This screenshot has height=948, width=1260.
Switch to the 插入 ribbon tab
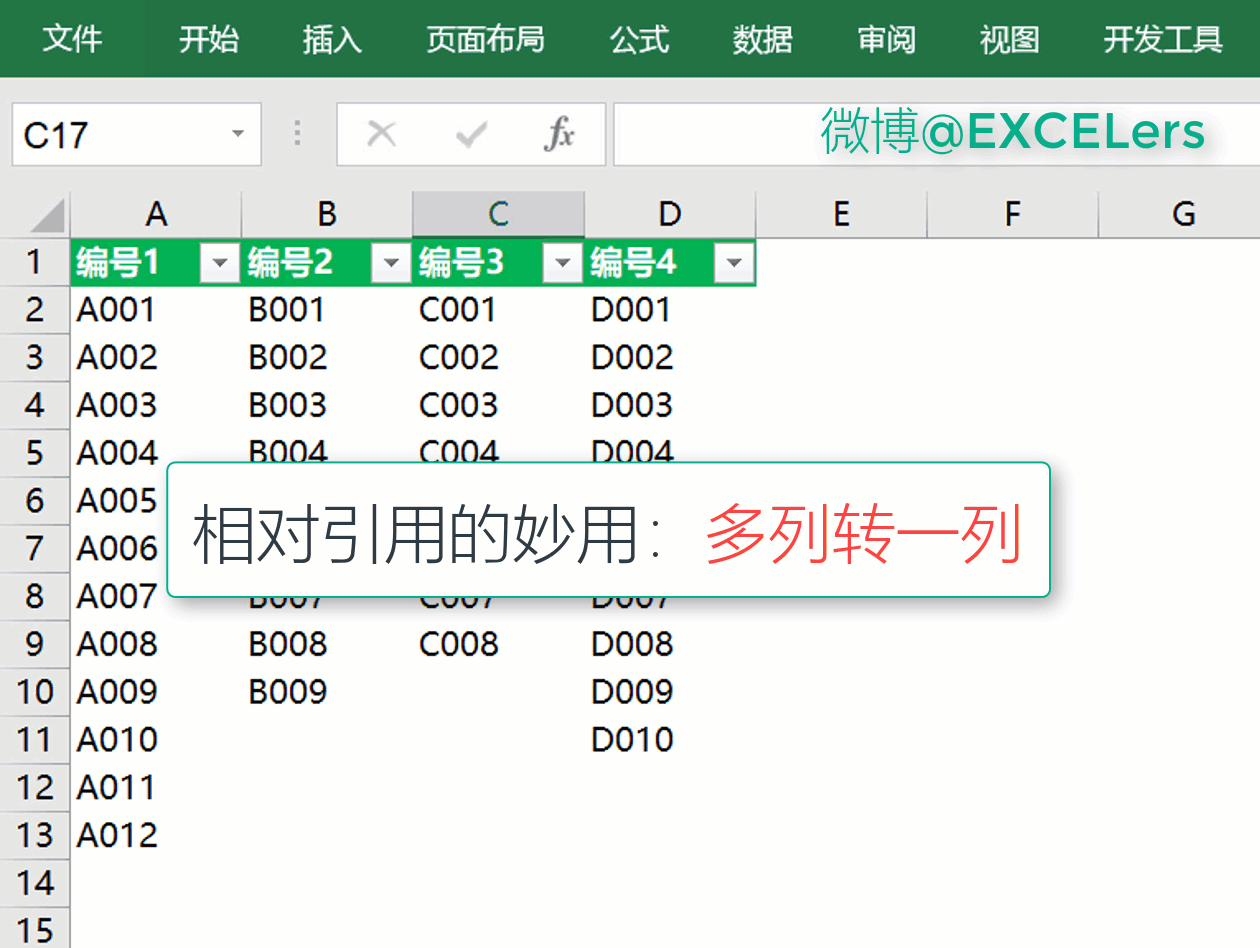click(332, 39)
